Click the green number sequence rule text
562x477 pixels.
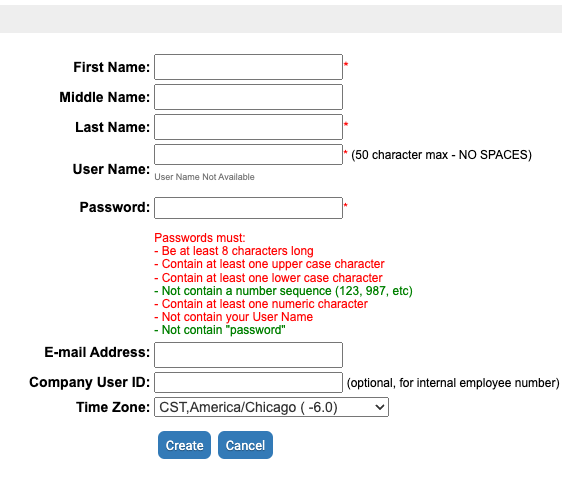(284, 291)
